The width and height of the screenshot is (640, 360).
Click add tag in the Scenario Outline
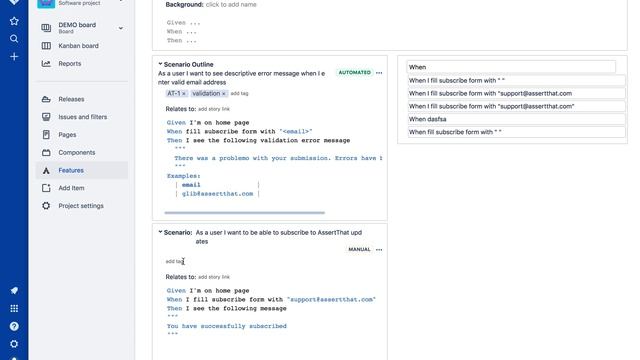(x=240, y=93)
